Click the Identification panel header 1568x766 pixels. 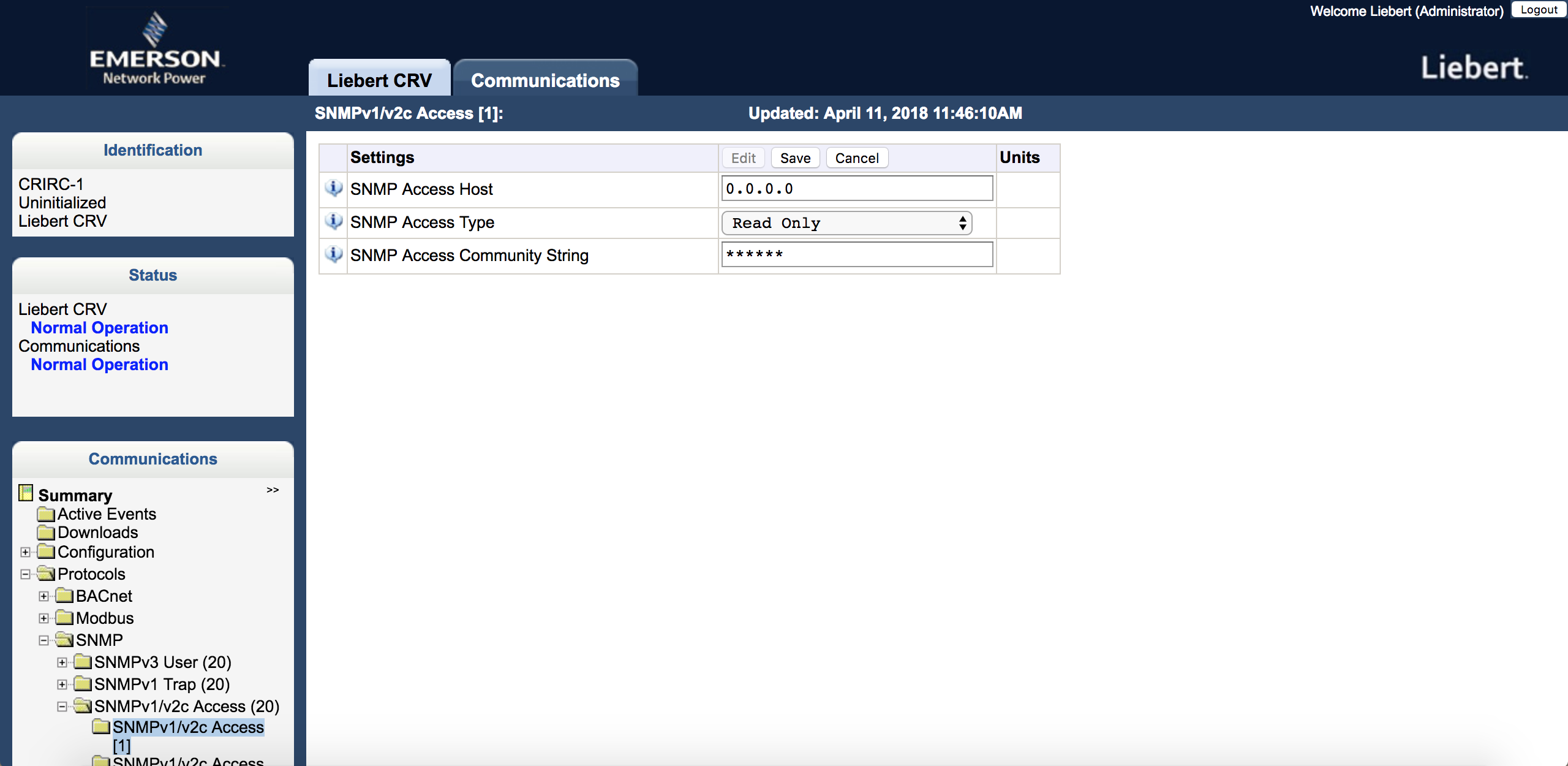point(153,150)
